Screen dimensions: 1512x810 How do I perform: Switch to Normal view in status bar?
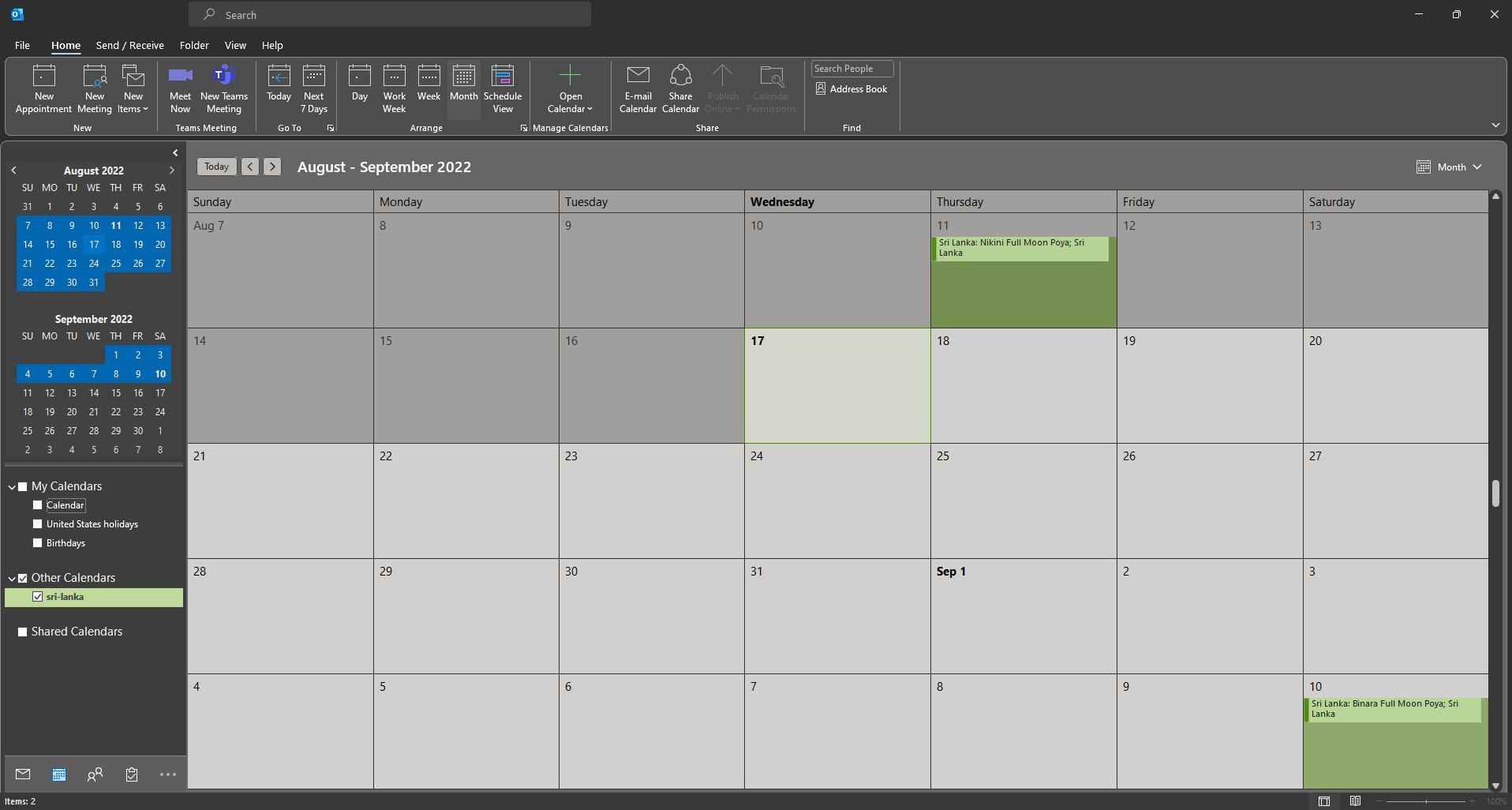click(x=1324, y=801)
